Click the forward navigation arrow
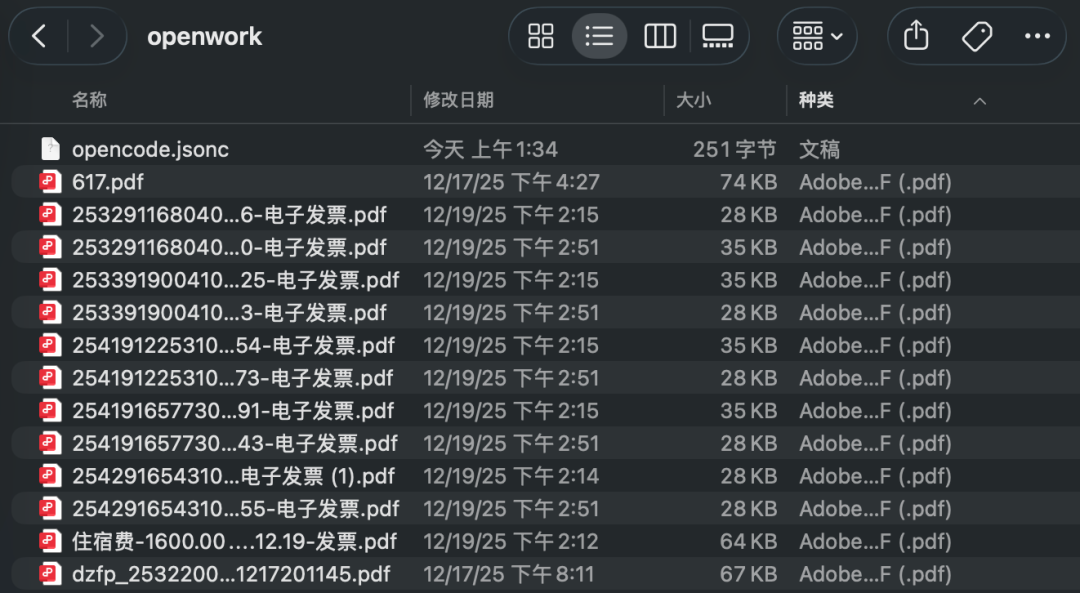Screen dimensions: 1080x593 click(x=96, y=37)
